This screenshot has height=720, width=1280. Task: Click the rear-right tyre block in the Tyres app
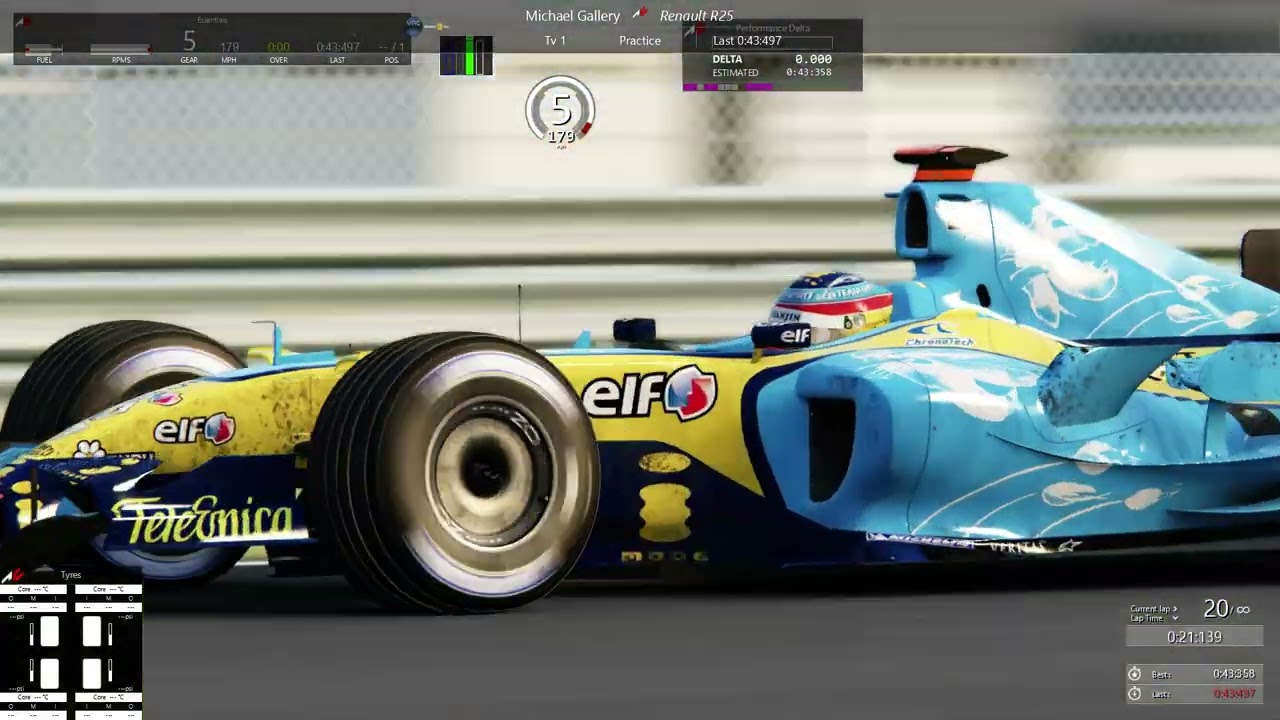tap(92, 673)
